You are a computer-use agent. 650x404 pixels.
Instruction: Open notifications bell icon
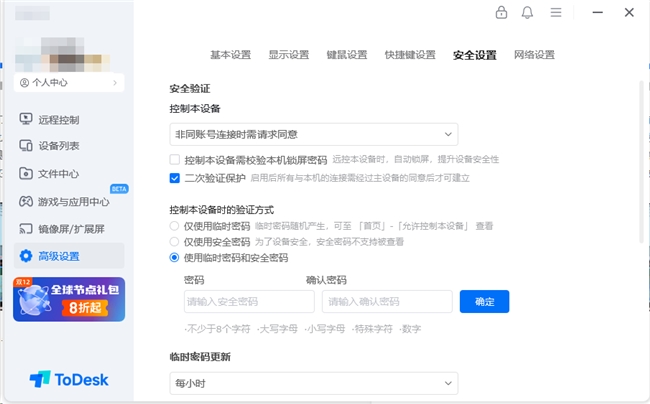coord(528,12)
